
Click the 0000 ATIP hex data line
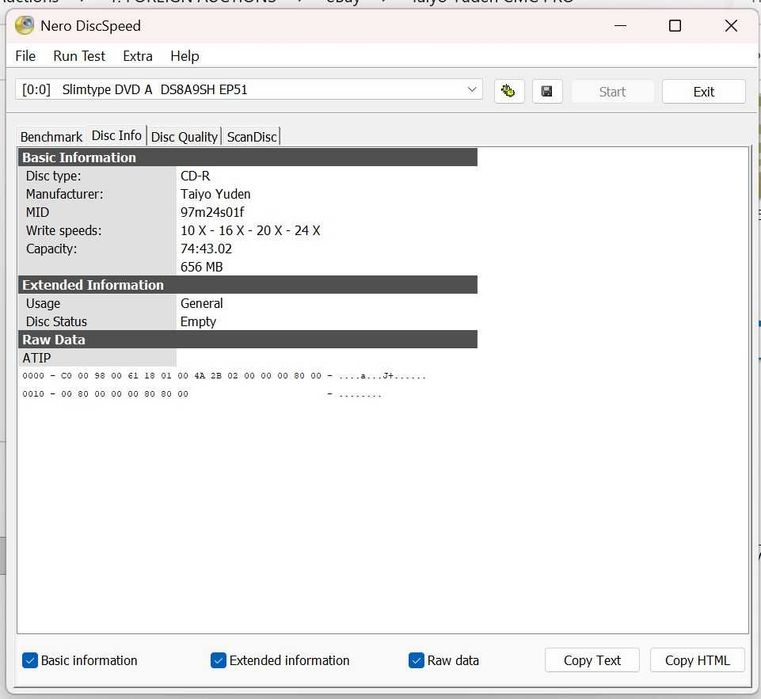224,376
